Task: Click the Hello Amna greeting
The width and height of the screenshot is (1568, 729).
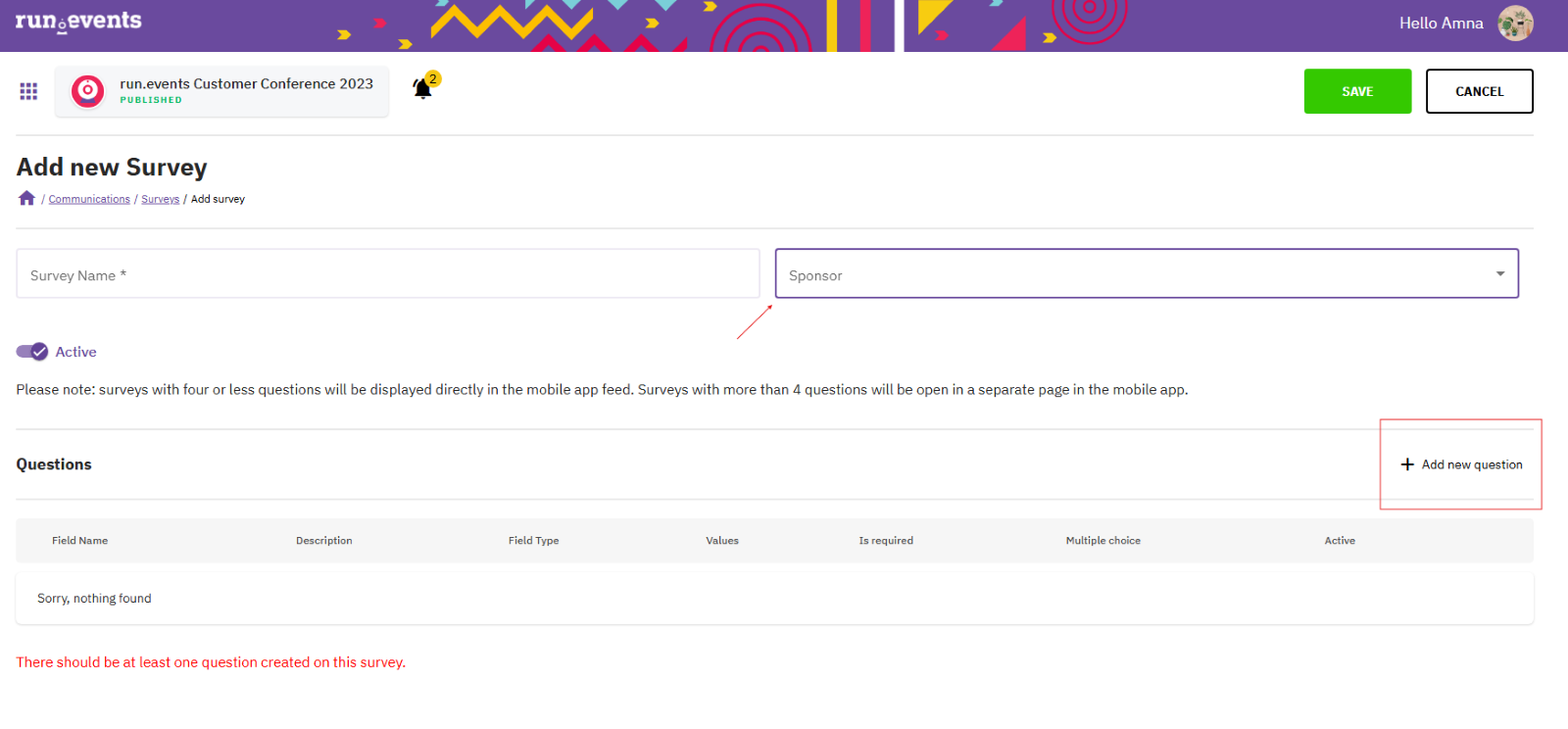Action: click(1441, 24)
